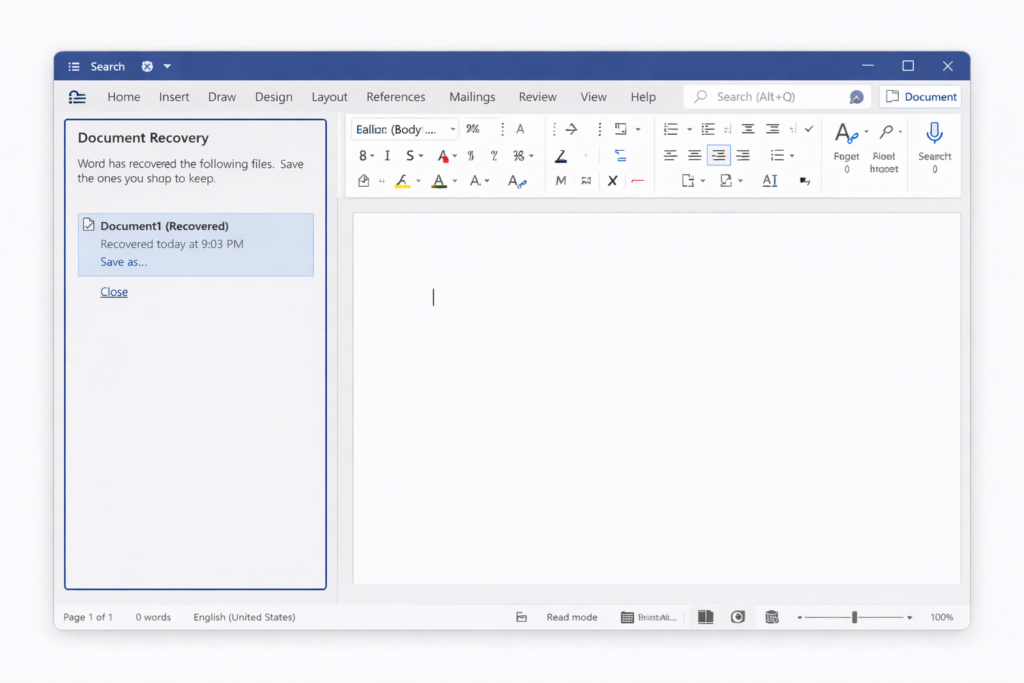Expand the line spacing dropdown arrow
The height and width of the screenshot is (683, 1024).
792,156
